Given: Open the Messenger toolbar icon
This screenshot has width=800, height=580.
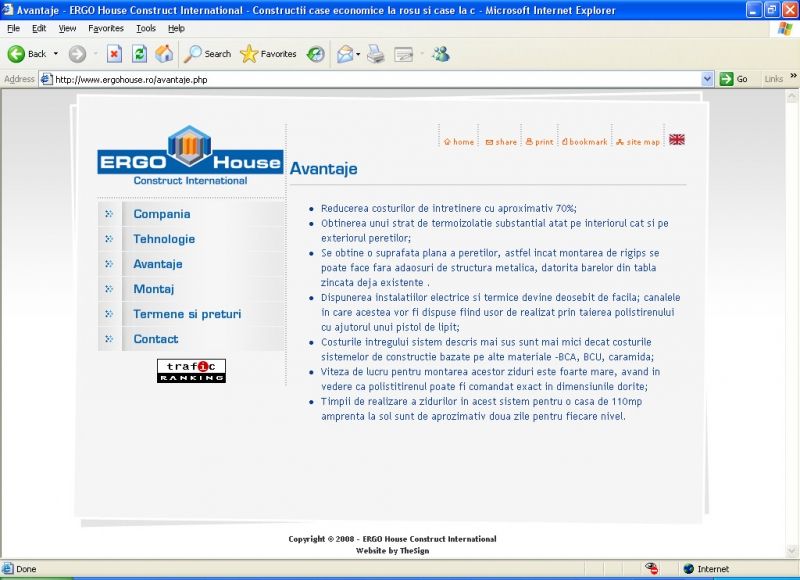Looking at the screenshot, I should tap(440, 54).
